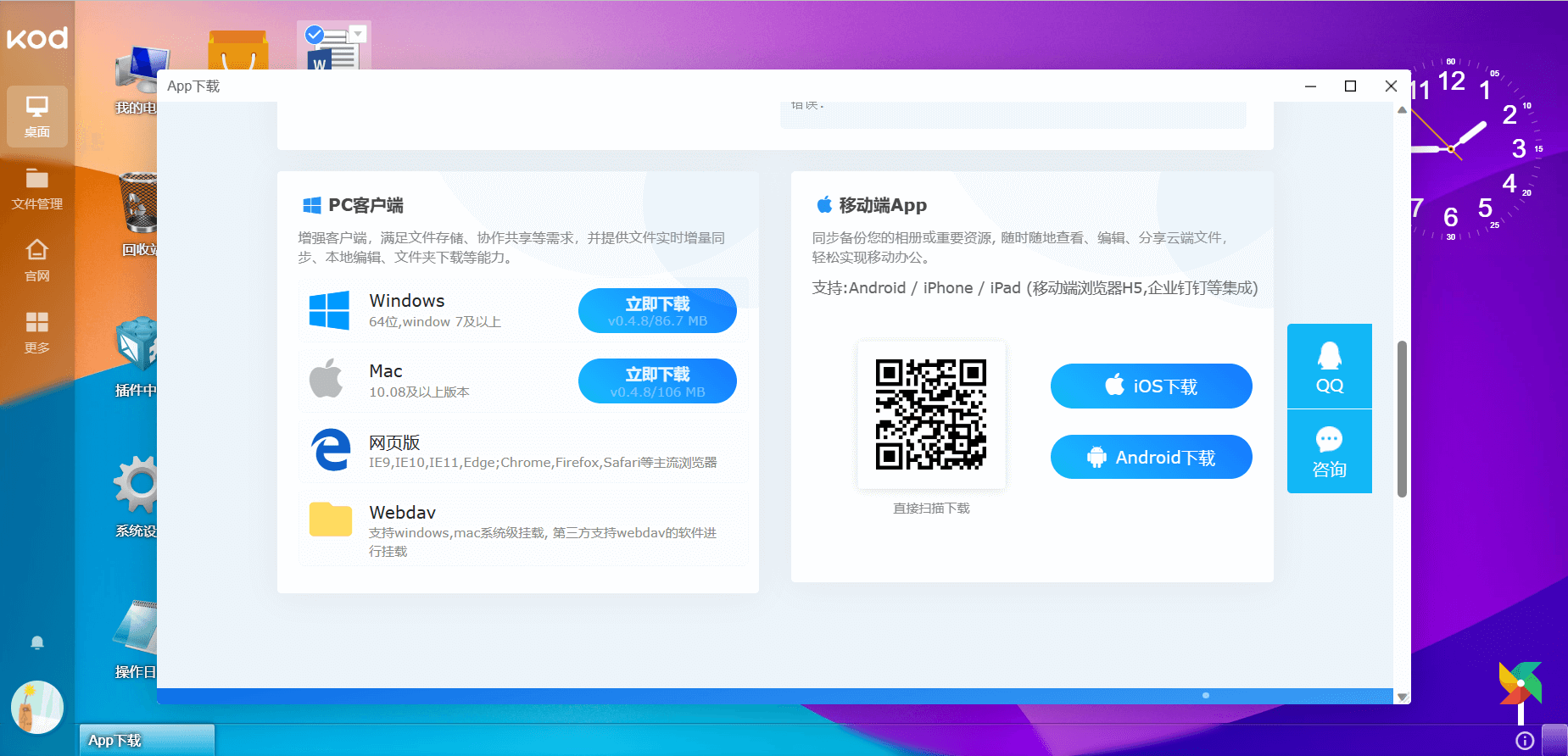
Task: Minimize the App下载 window
Action: point(1311,86)
